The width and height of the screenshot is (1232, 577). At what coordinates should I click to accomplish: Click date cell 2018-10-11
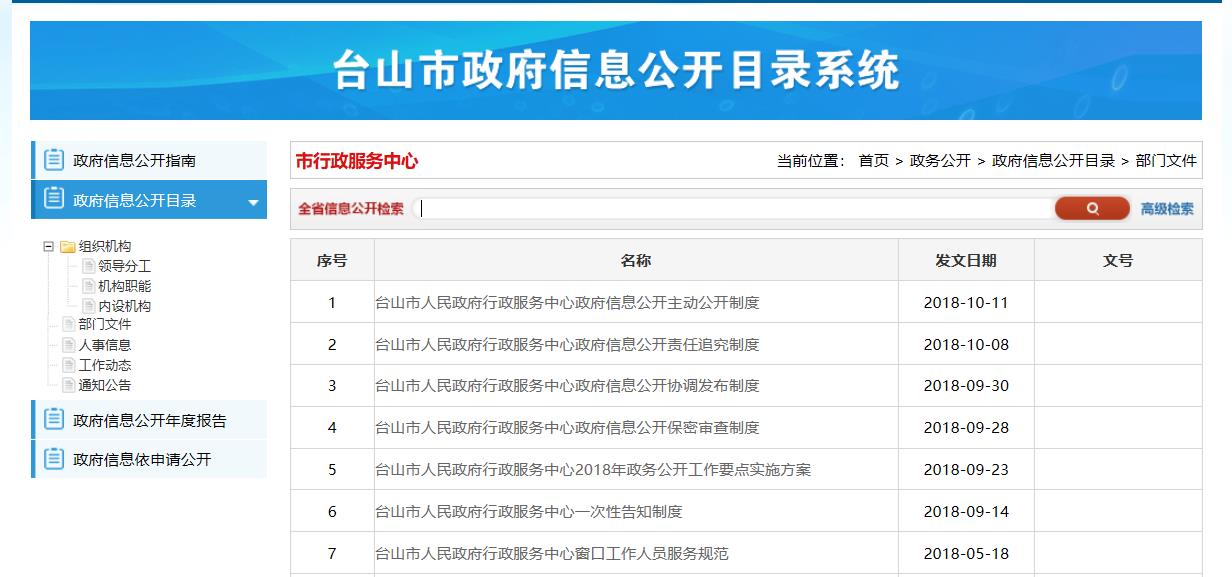tap(966, 302)
